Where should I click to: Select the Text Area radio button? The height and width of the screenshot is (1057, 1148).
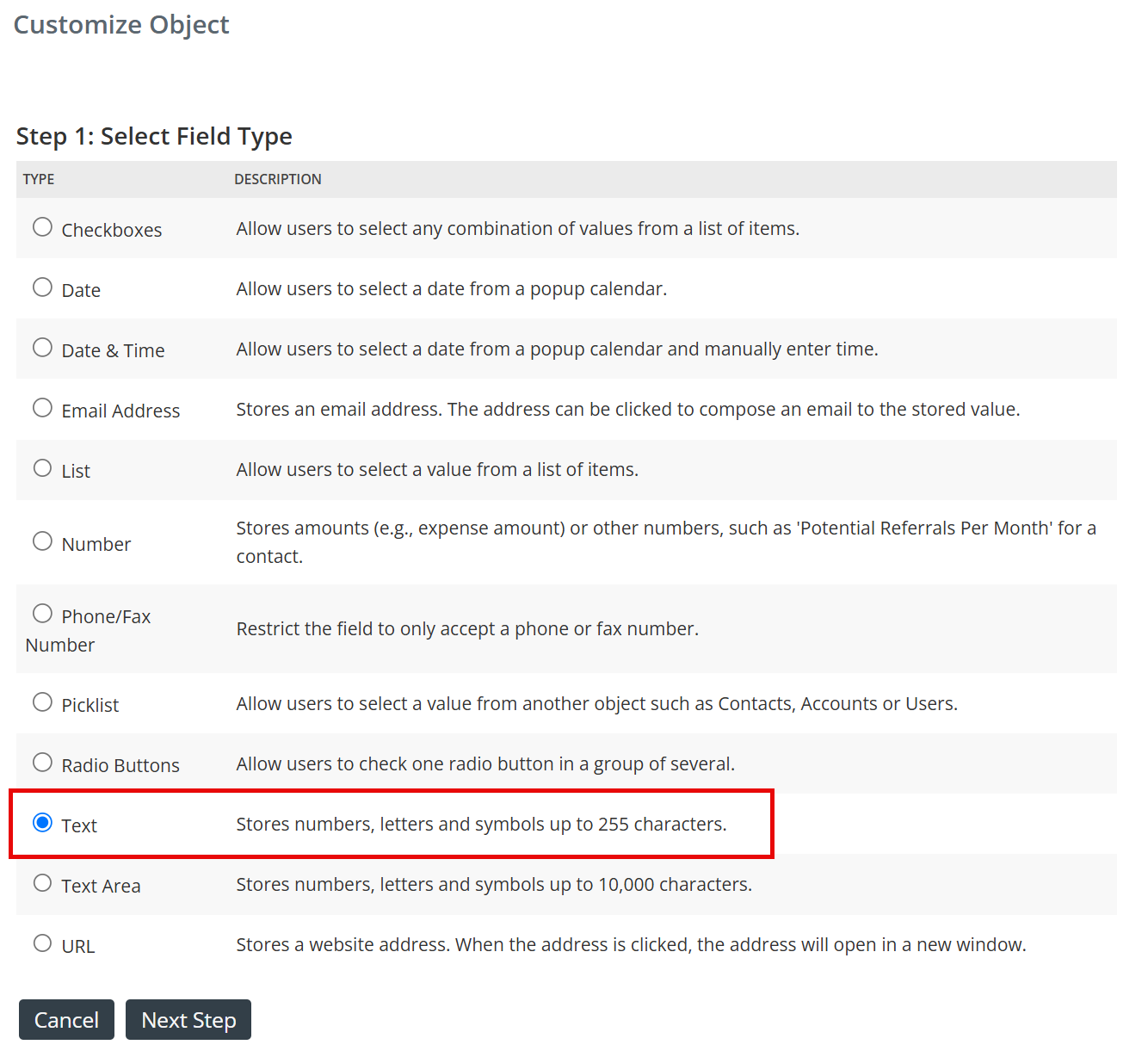(42, 882)
